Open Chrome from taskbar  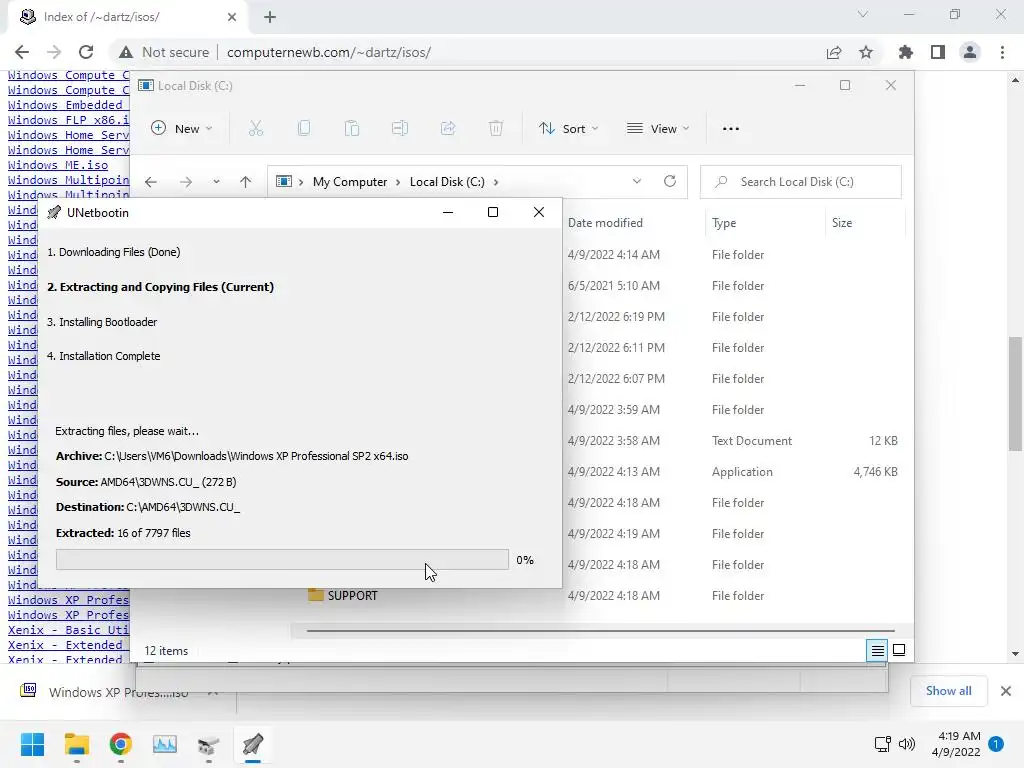120,744
